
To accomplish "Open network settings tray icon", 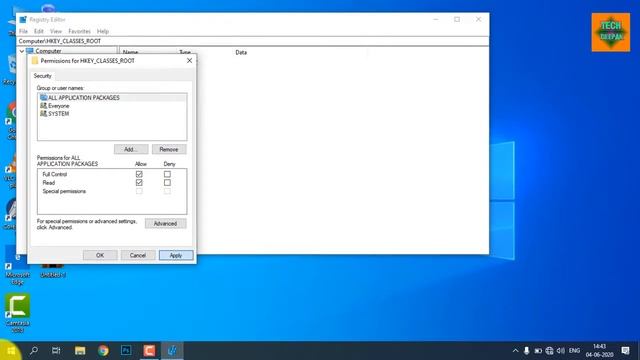I will tap(549, 351).
